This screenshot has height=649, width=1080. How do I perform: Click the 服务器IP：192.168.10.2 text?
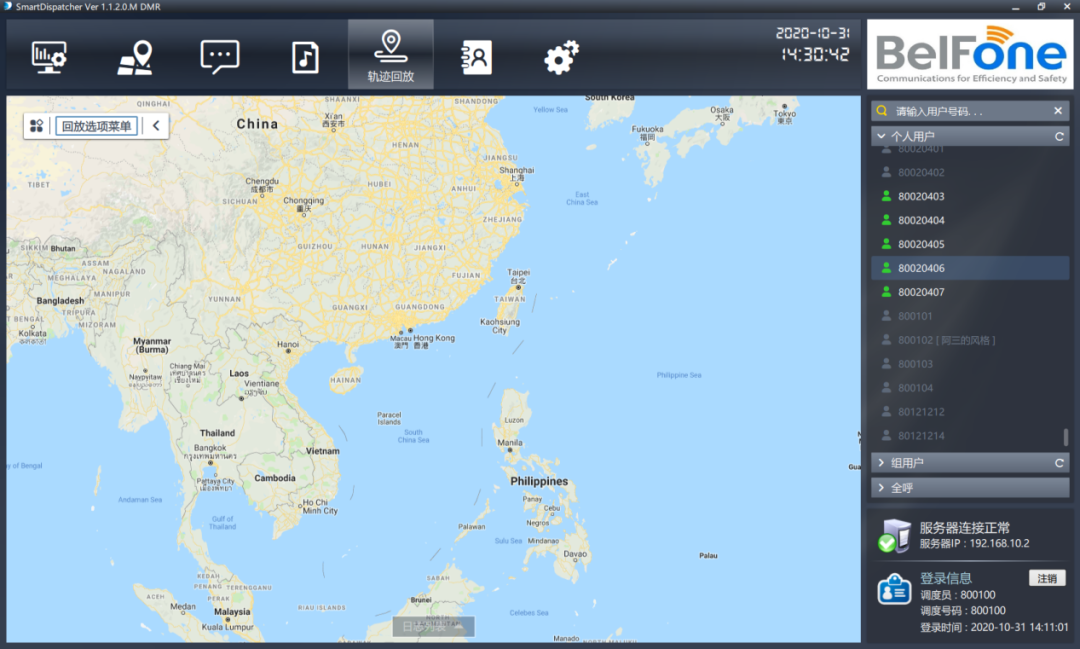pos(975,544)
